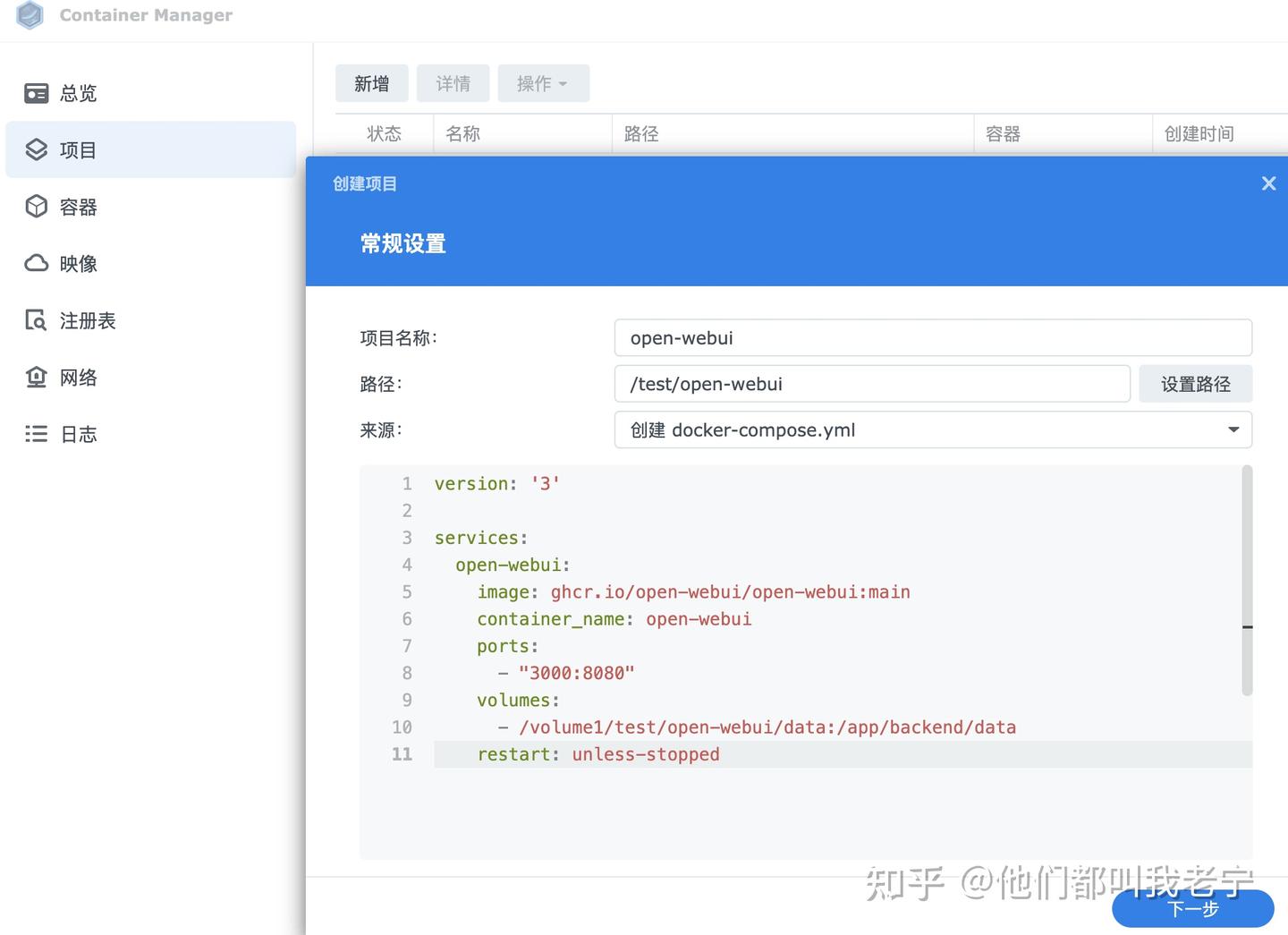Click the line "version: '3'" in editor
Image resolution: width=1288 pixels, height=935 pixels.
point(497,483)
